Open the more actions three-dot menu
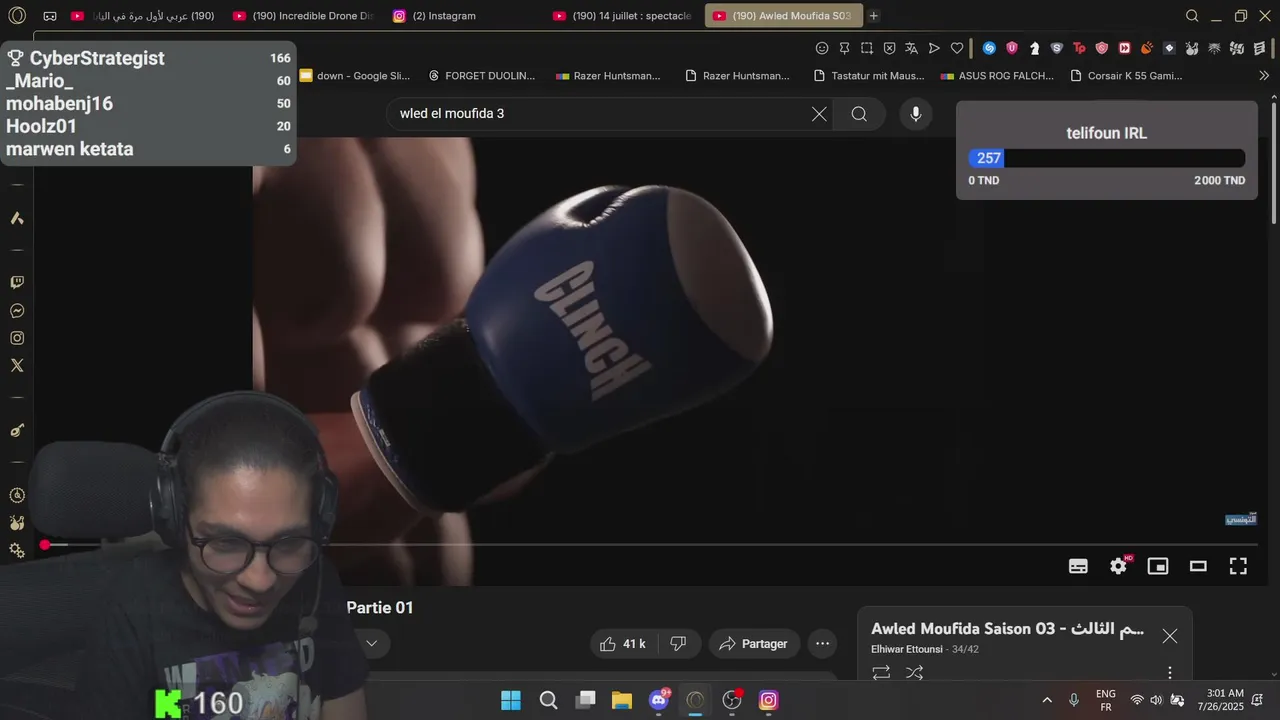1280x720 pixels. [x=822, y=644]
